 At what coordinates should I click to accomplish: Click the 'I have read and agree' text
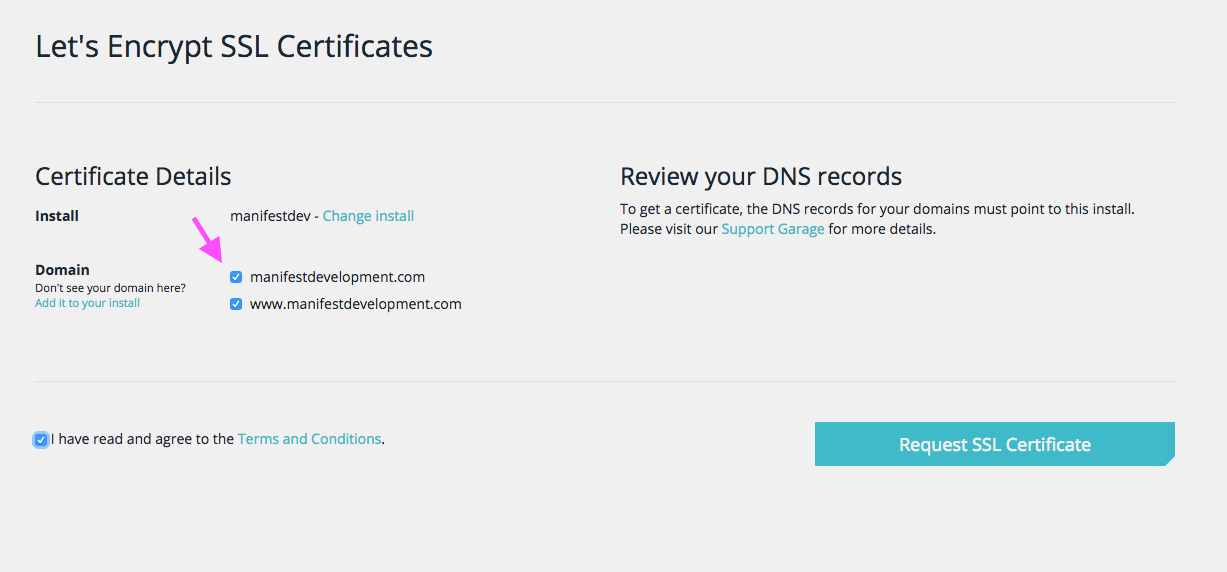pyautogui.click(x=142, y=439)
